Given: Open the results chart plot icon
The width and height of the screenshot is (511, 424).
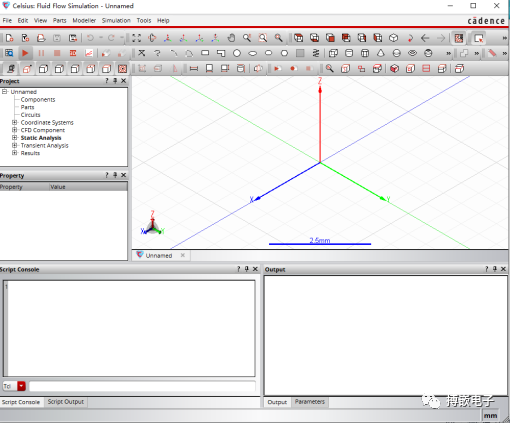Looking at the screenshot, I should [89, 53].
